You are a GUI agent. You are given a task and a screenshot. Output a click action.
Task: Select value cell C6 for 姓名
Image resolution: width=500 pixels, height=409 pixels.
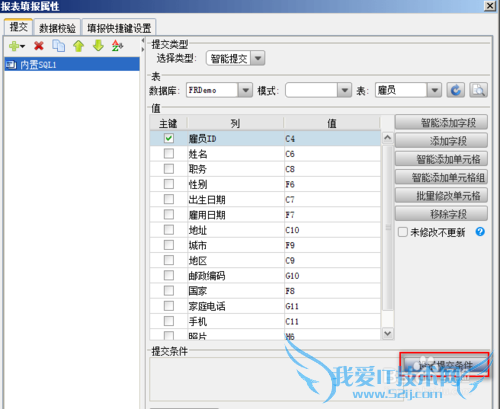coord(332,154)
